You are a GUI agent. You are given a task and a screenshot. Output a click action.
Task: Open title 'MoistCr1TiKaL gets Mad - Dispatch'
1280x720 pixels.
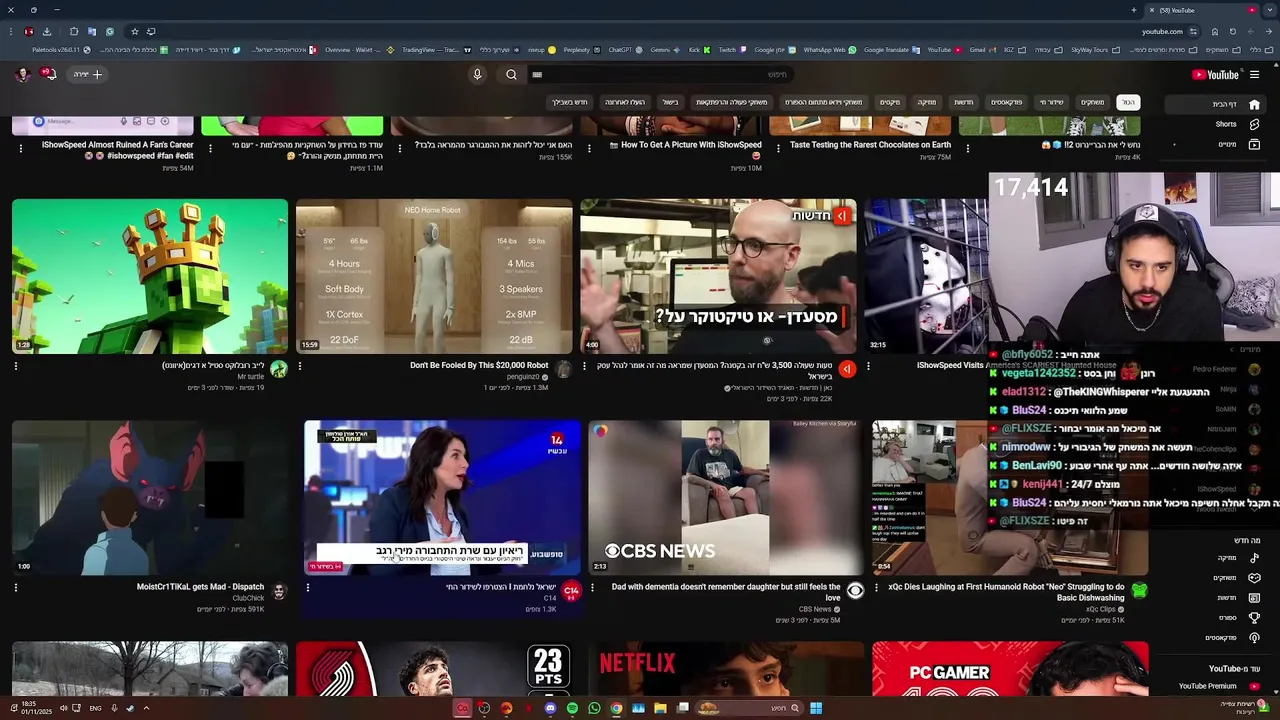(x=200, y=587)
